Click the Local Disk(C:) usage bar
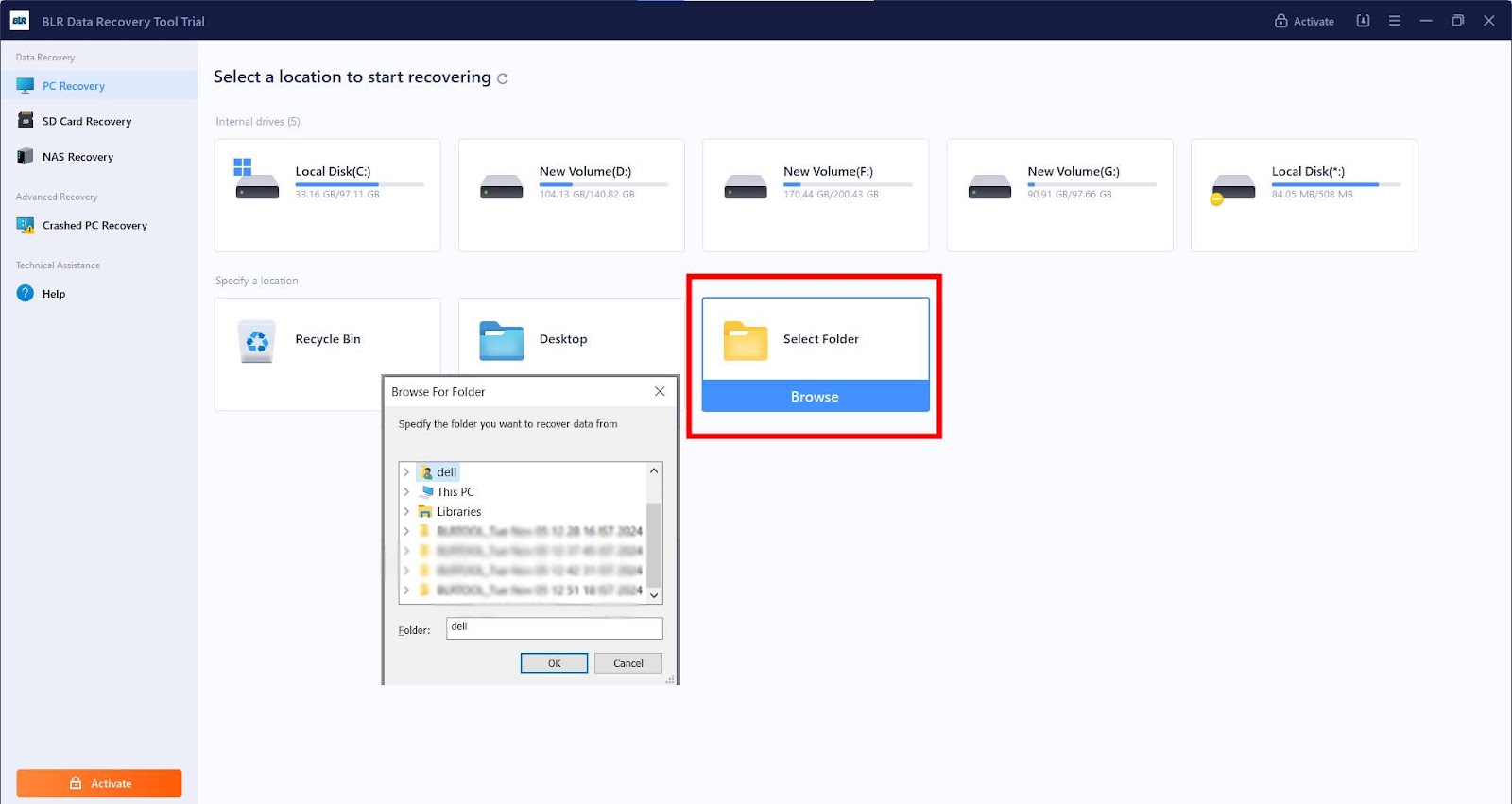 (x=359, y=184)
